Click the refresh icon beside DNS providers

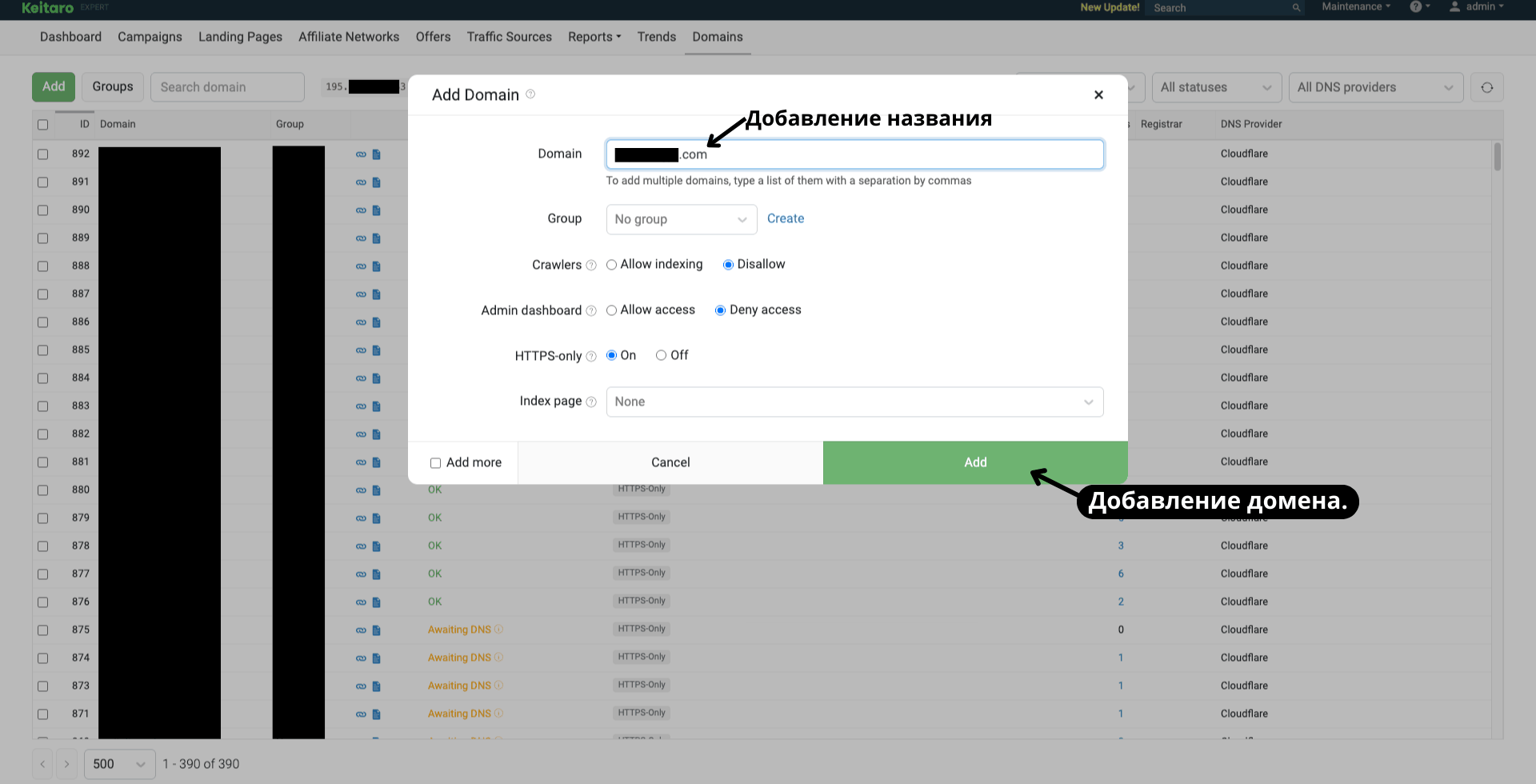pyautogui.click(x=1486, y=87)
